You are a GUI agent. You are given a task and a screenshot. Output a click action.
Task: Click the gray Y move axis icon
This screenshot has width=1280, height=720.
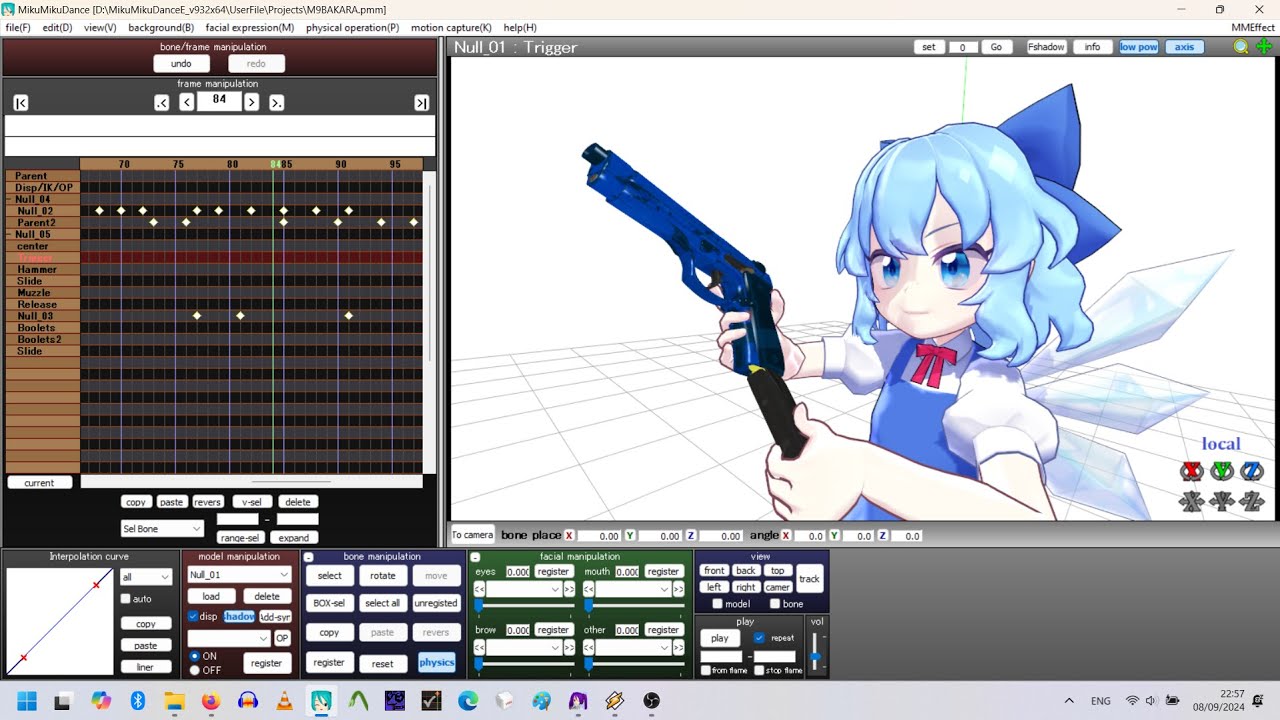point(1222,502)
